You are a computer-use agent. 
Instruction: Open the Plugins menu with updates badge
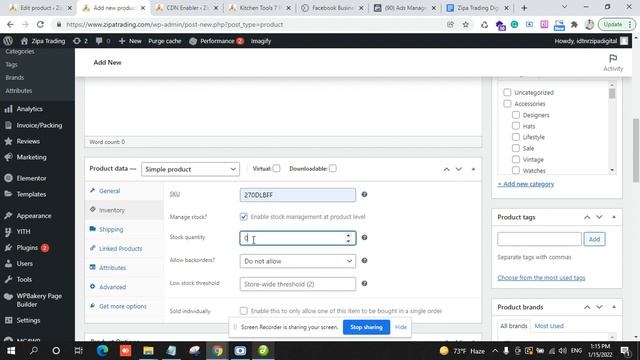pyautogui.click(x=27, y=247)
